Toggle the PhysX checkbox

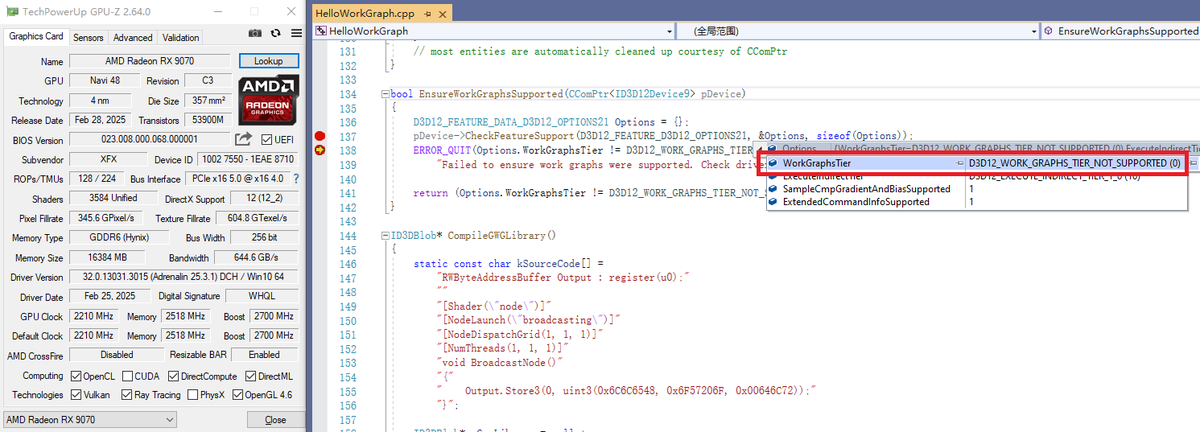click(192, 395)
